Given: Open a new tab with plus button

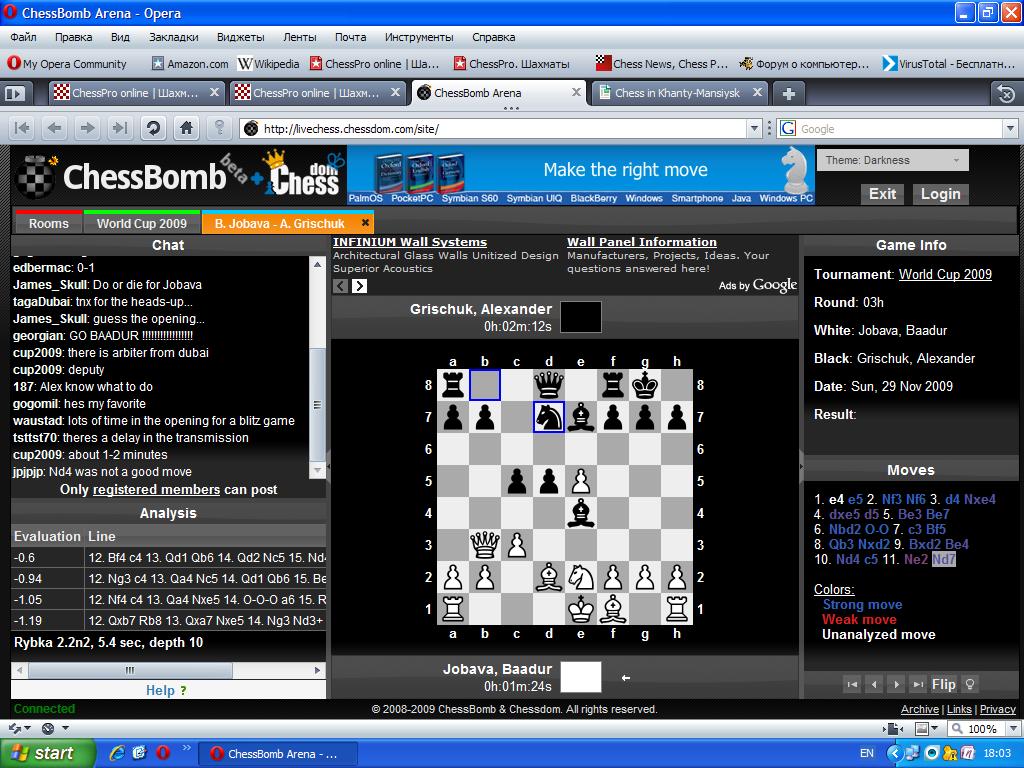Looking at the screenshot, I should click(x=789, y=93).
